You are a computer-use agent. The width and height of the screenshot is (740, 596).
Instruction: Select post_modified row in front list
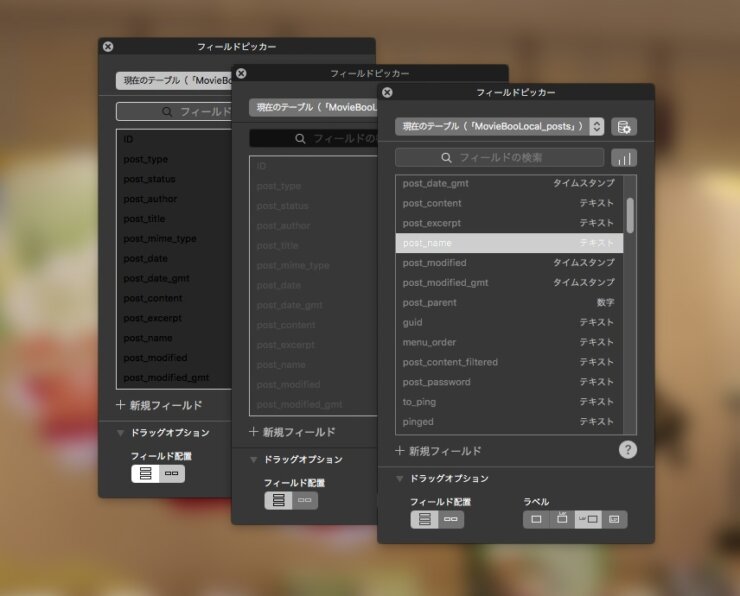[x=509, y=263]
